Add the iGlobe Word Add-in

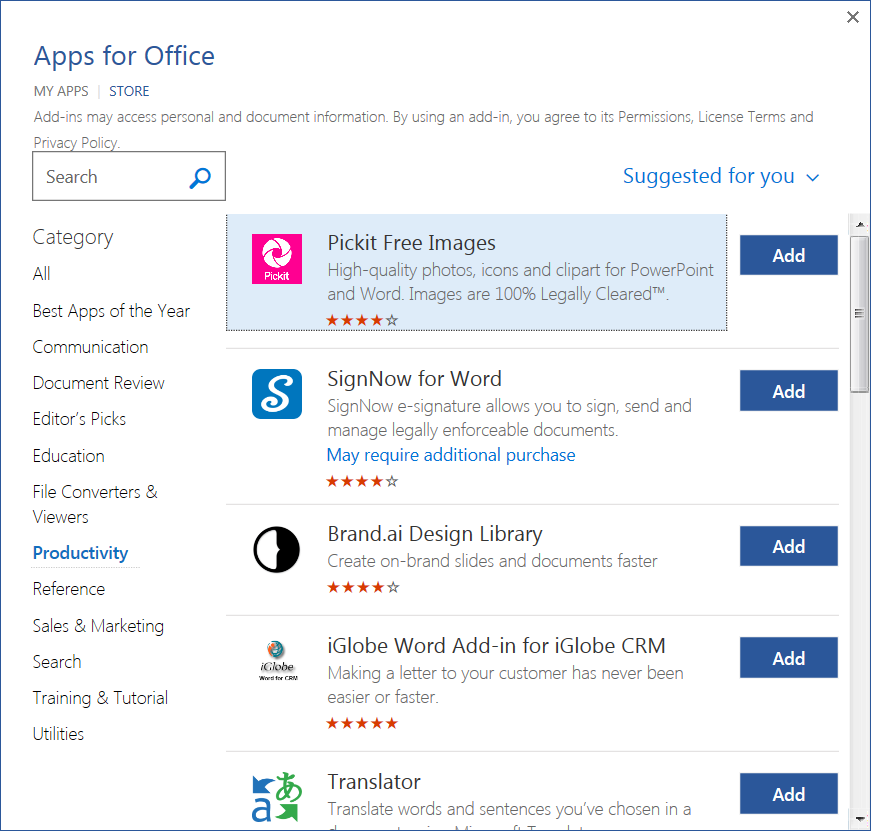(788, 658)
